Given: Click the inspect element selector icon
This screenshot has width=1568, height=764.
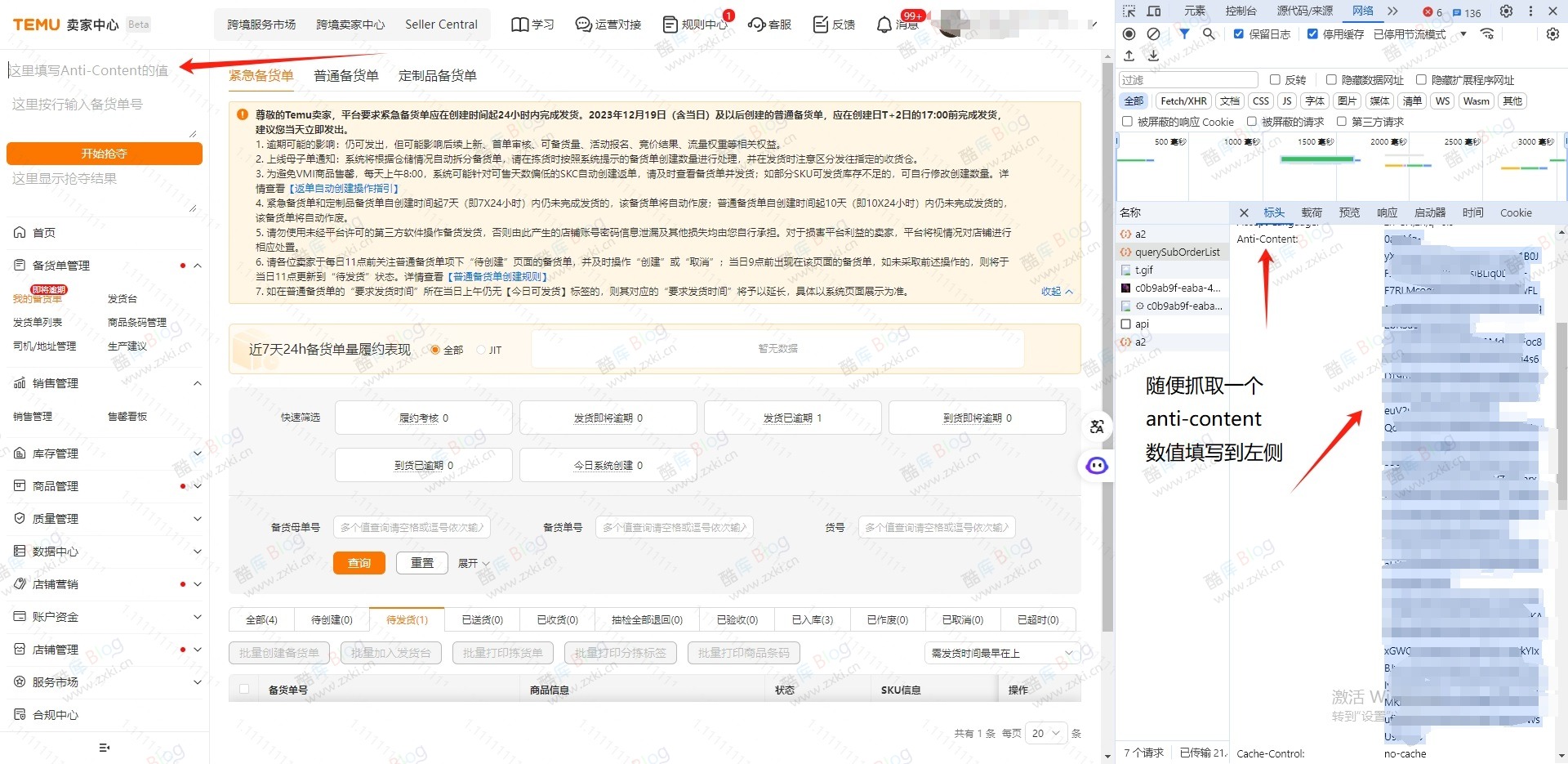Looking at the screenshot, I should tap(1129, 11).
